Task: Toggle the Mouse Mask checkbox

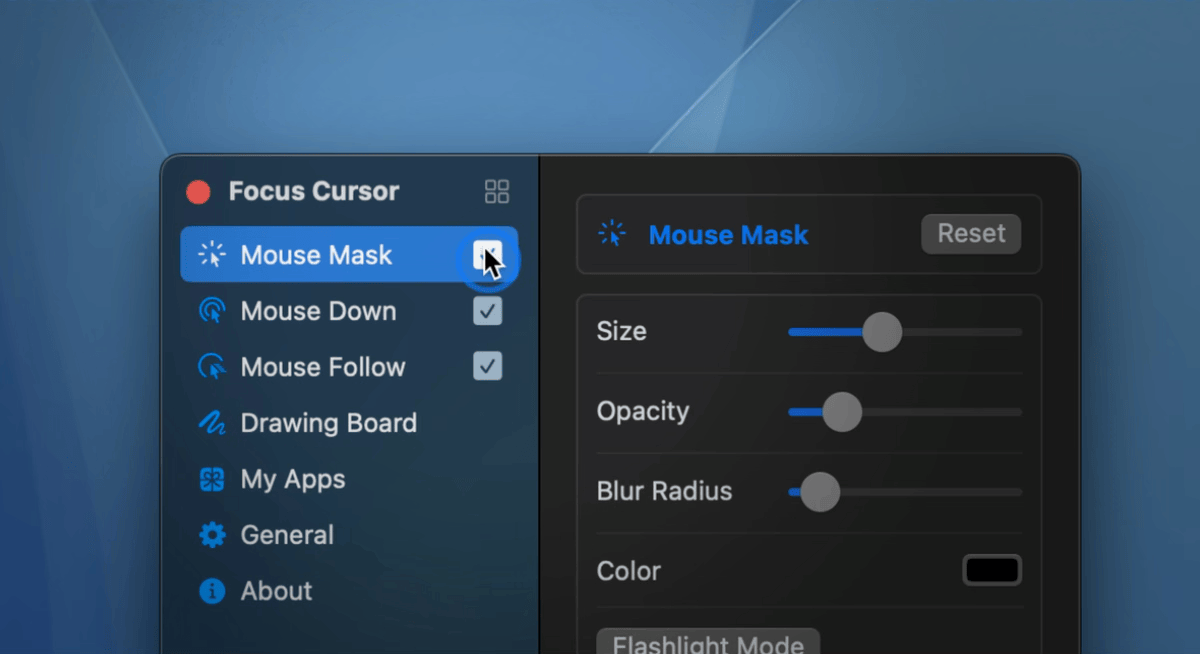Action: point(487,255)
